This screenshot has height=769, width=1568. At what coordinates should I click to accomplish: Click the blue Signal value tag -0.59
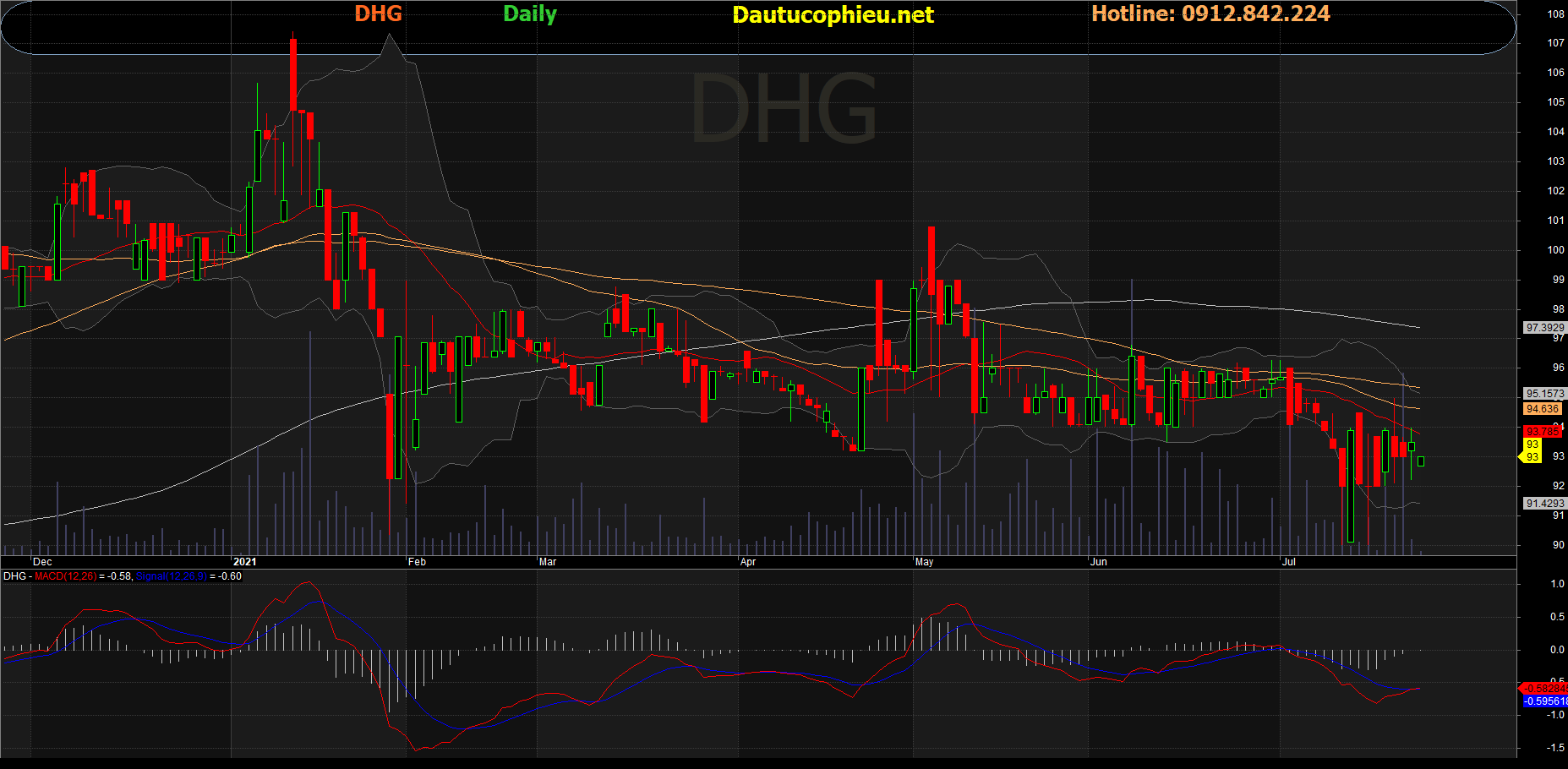1545,701
